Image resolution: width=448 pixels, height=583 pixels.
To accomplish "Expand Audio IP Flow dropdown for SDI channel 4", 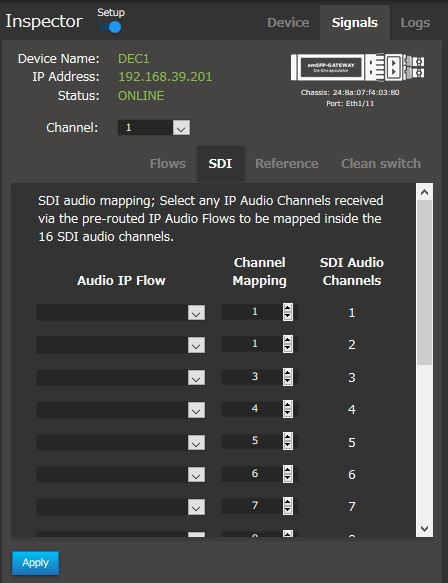I will coord(121,410).
